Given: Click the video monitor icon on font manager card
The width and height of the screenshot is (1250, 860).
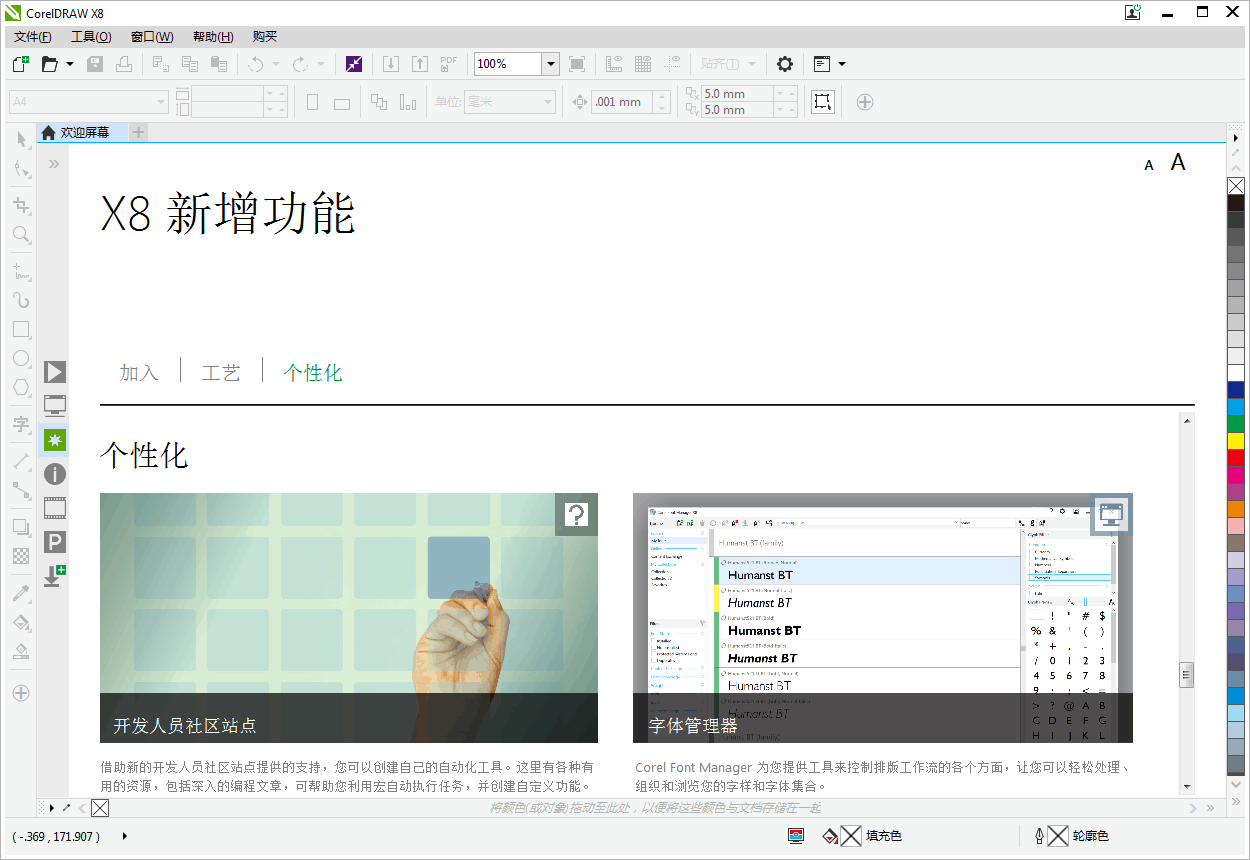Looking at the screenshot, I should (x=1111, y=514).
